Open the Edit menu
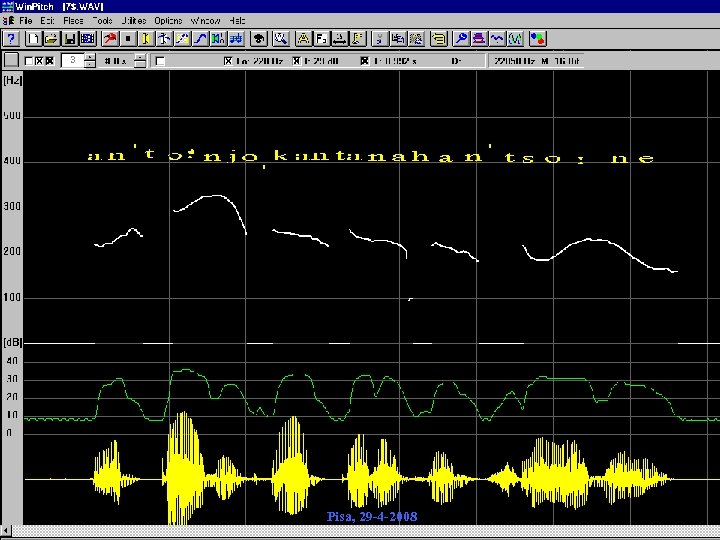 (47, 21)
